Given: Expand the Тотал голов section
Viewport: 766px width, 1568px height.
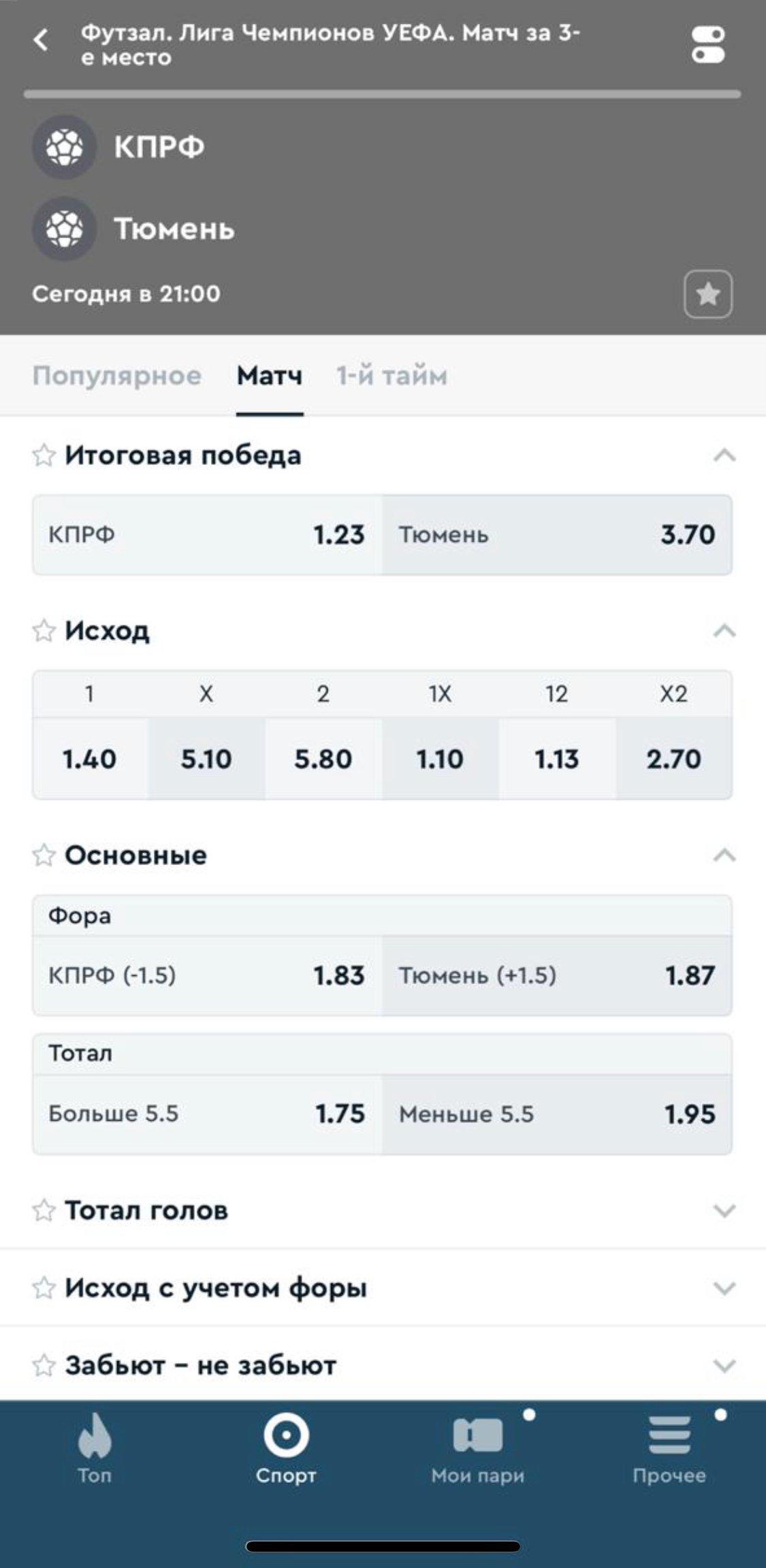Looking at the screenshot, I should [724, 1211].
